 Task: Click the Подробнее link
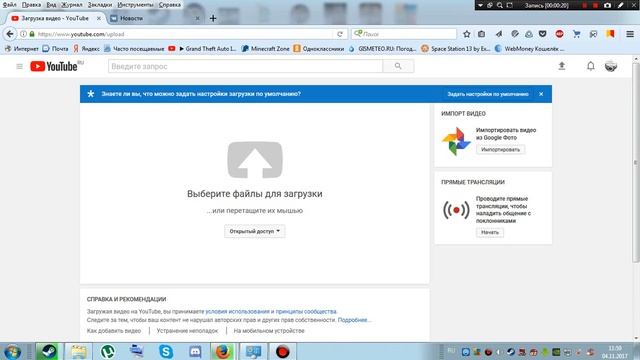click(x=354, y=320)
